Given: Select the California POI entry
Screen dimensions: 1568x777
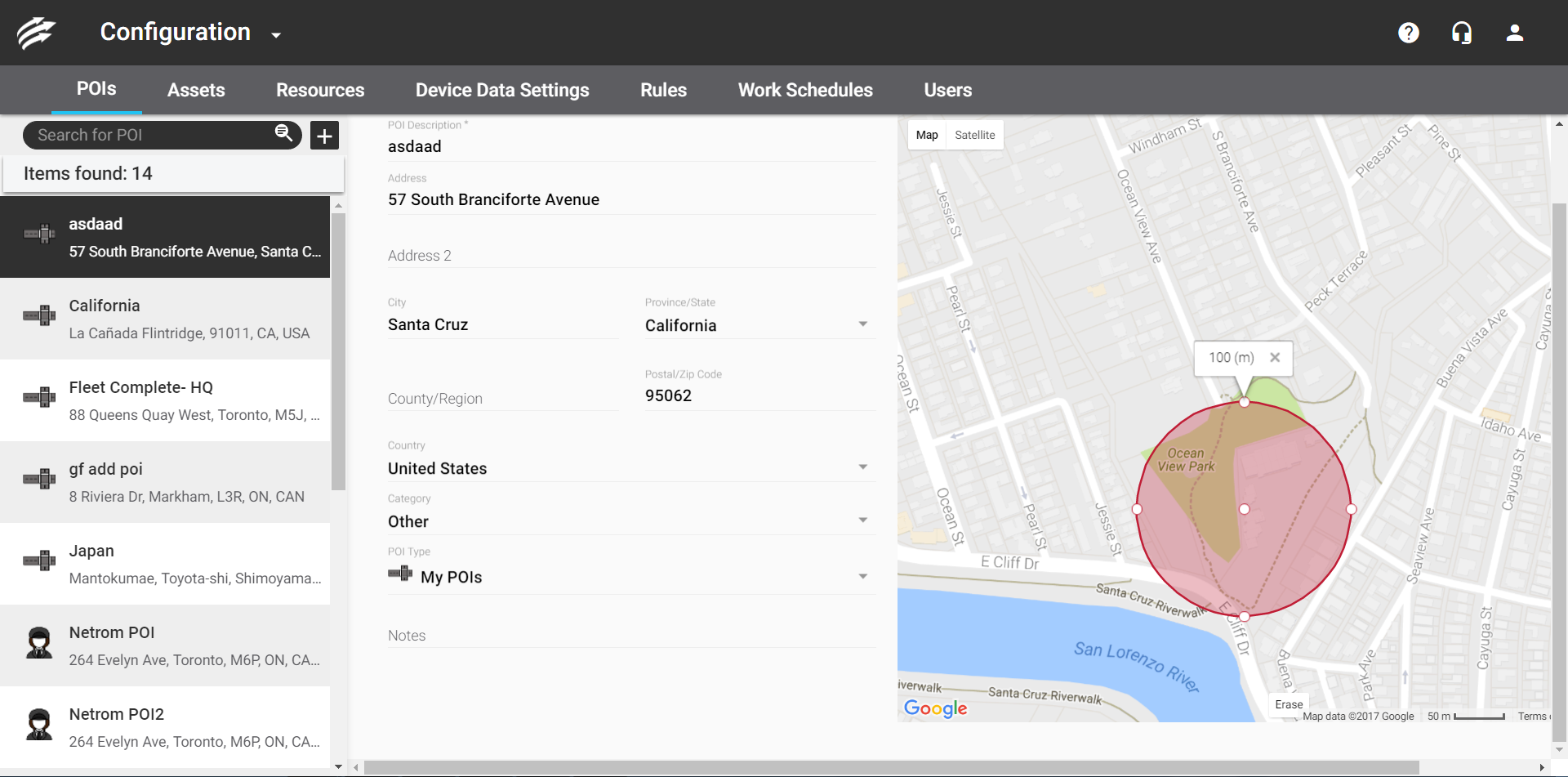Looking at the screenshot, I should [165, 319].
